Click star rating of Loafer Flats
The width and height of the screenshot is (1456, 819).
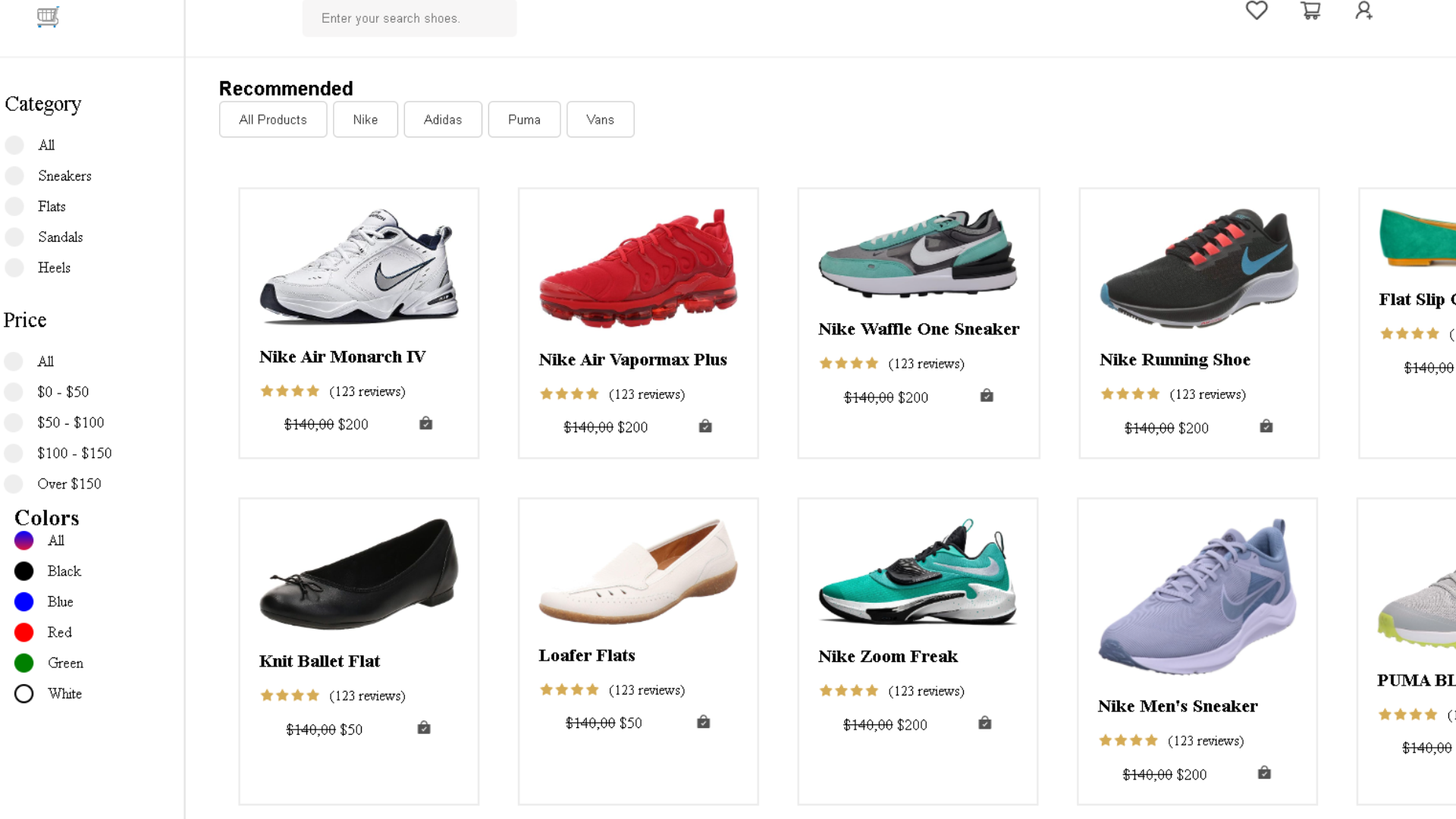point(570,690)
